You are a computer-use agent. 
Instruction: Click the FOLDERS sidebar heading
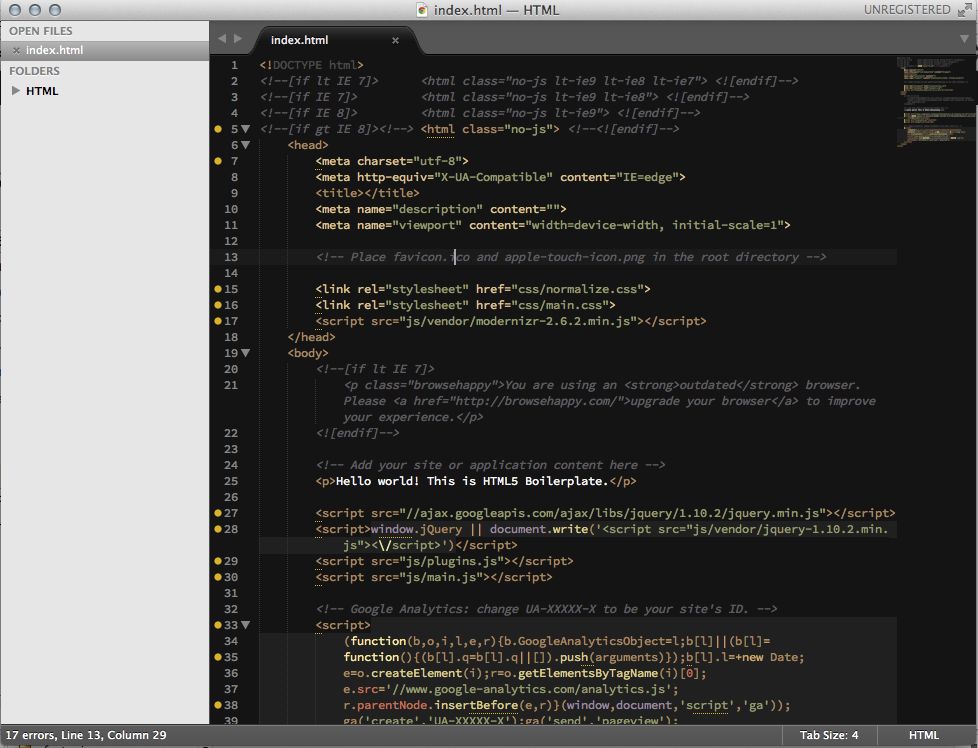click(34, 71)
